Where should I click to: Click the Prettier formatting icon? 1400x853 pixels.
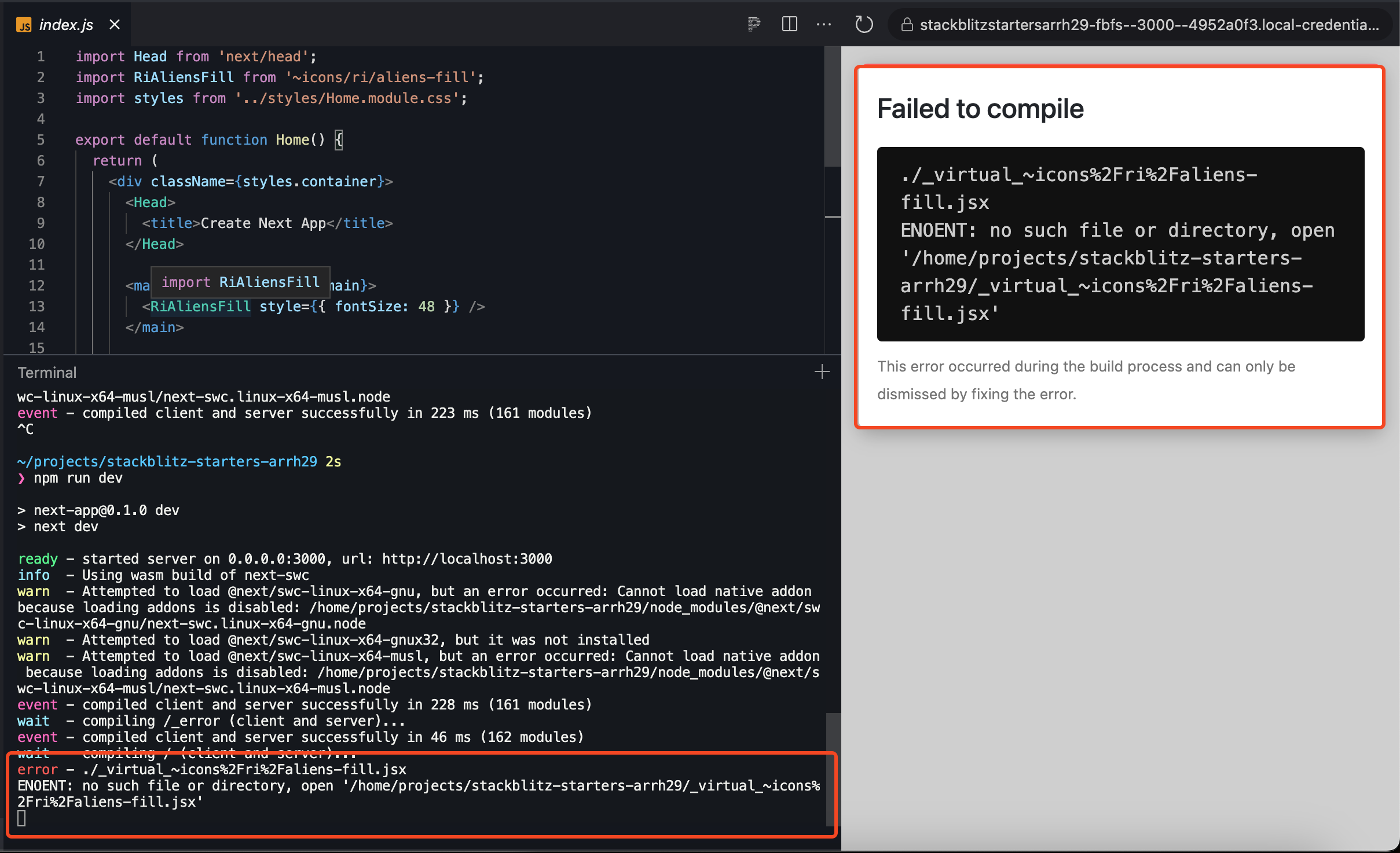click(754, 24)
